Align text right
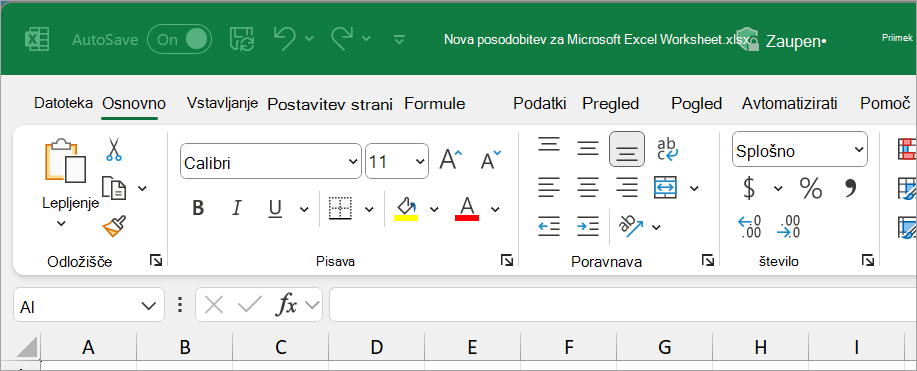The image size is (917, 371). 627,188
